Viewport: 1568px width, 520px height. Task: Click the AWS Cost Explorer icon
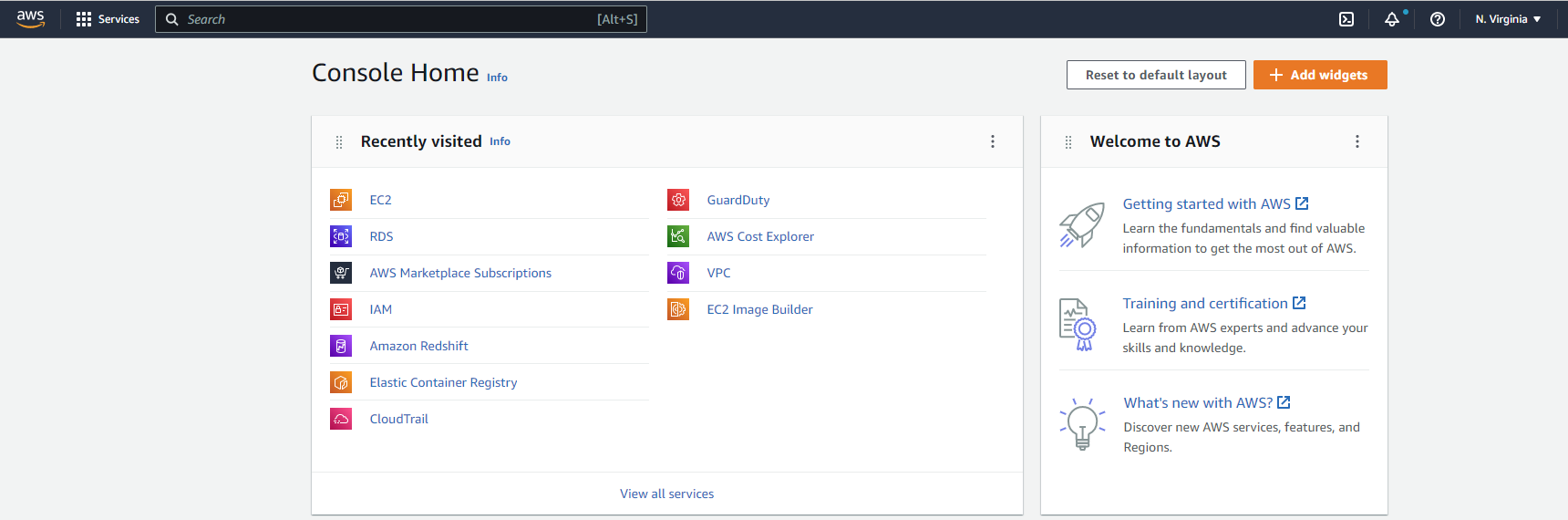click(x=678, y=236)
